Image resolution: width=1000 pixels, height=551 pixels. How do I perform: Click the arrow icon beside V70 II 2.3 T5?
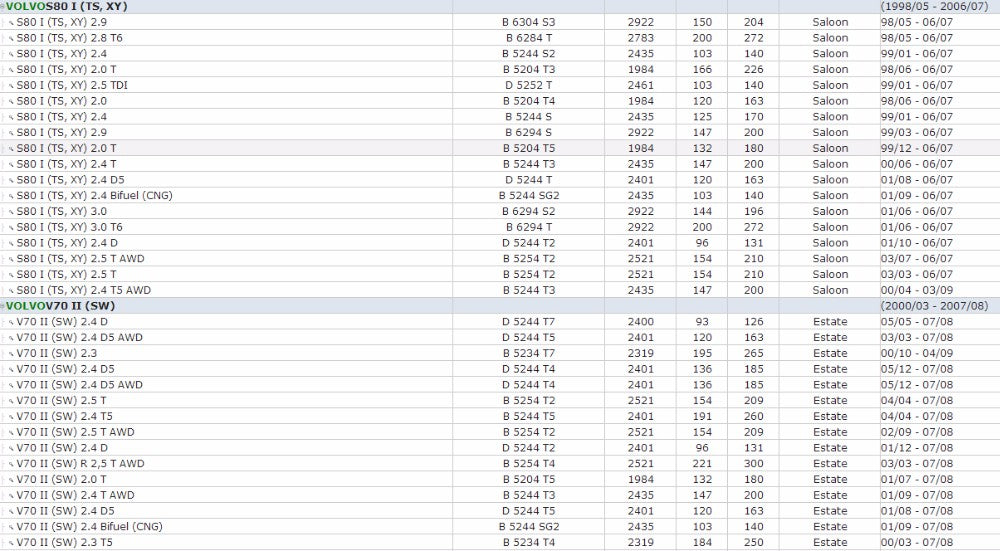[11, 543]
